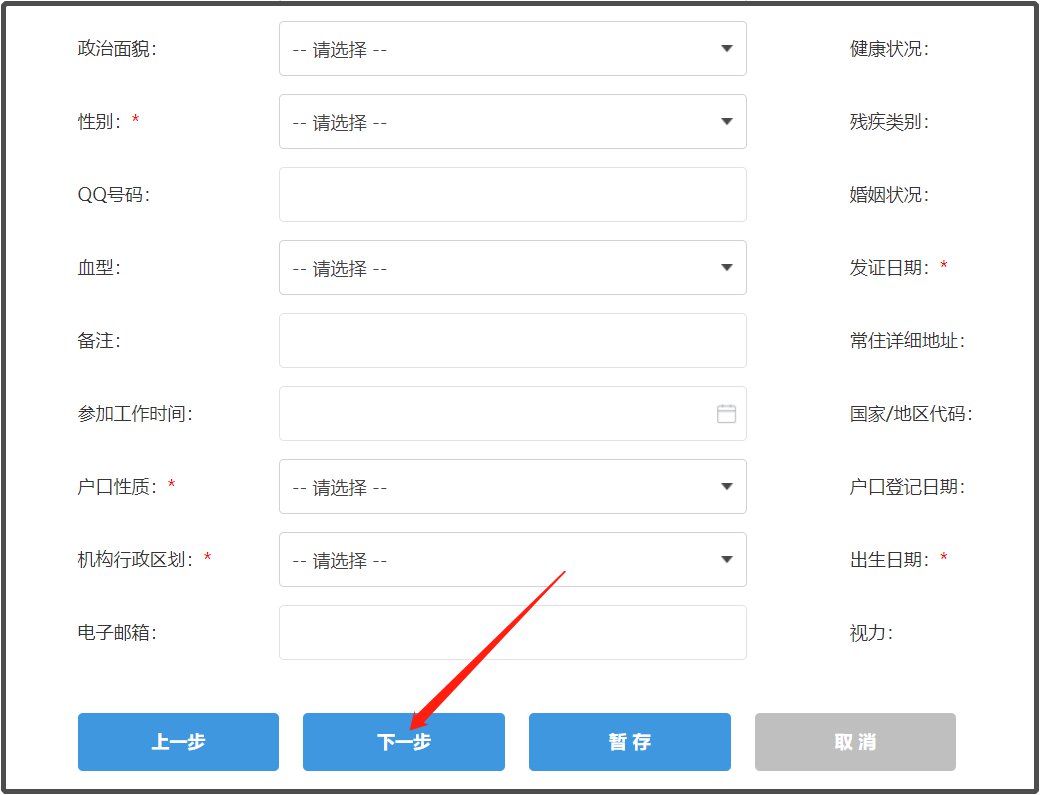Click the 出生日期 label
This screenshot has width=1040, height=795.
pos(889,560)
